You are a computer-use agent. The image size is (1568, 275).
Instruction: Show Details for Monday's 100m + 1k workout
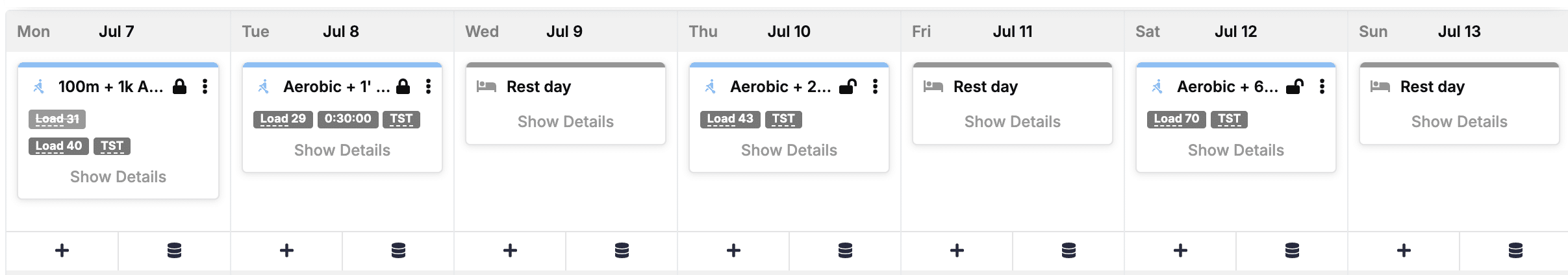click(x=118, y=177)
